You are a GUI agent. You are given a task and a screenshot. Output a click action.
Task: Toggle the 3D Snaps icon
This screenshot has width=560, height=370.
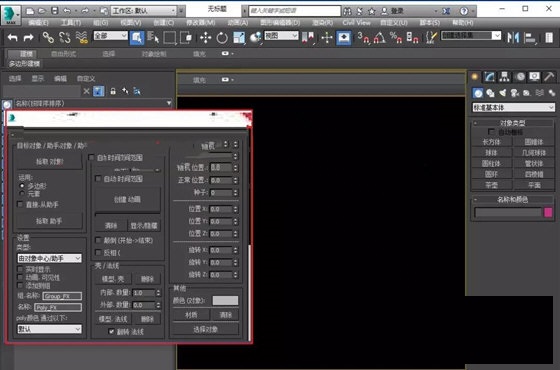click(x=364, y=37)
